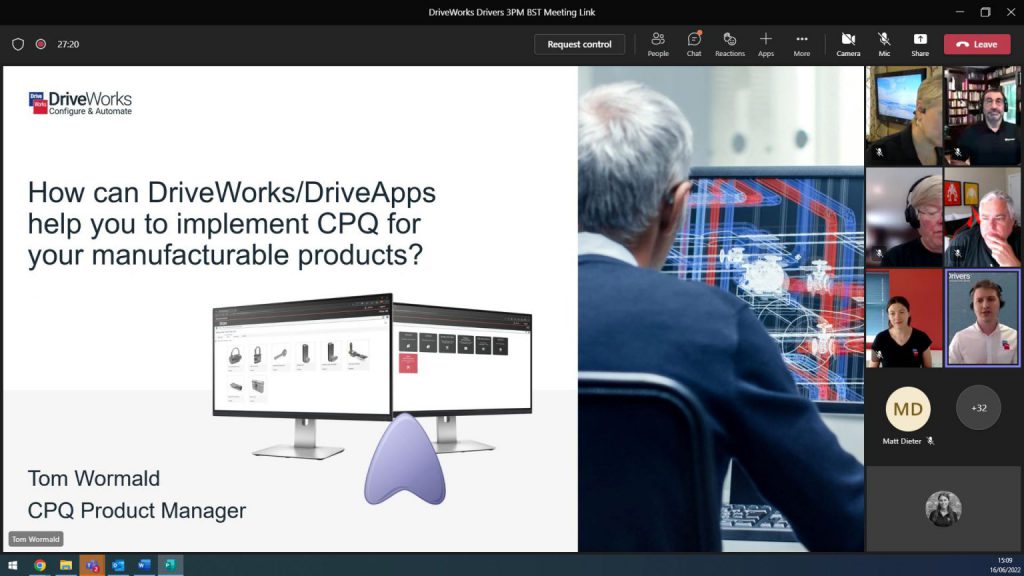Open Word from the taskbar
This screenshot has width=1024, height=576.
[x=144, y=565]
